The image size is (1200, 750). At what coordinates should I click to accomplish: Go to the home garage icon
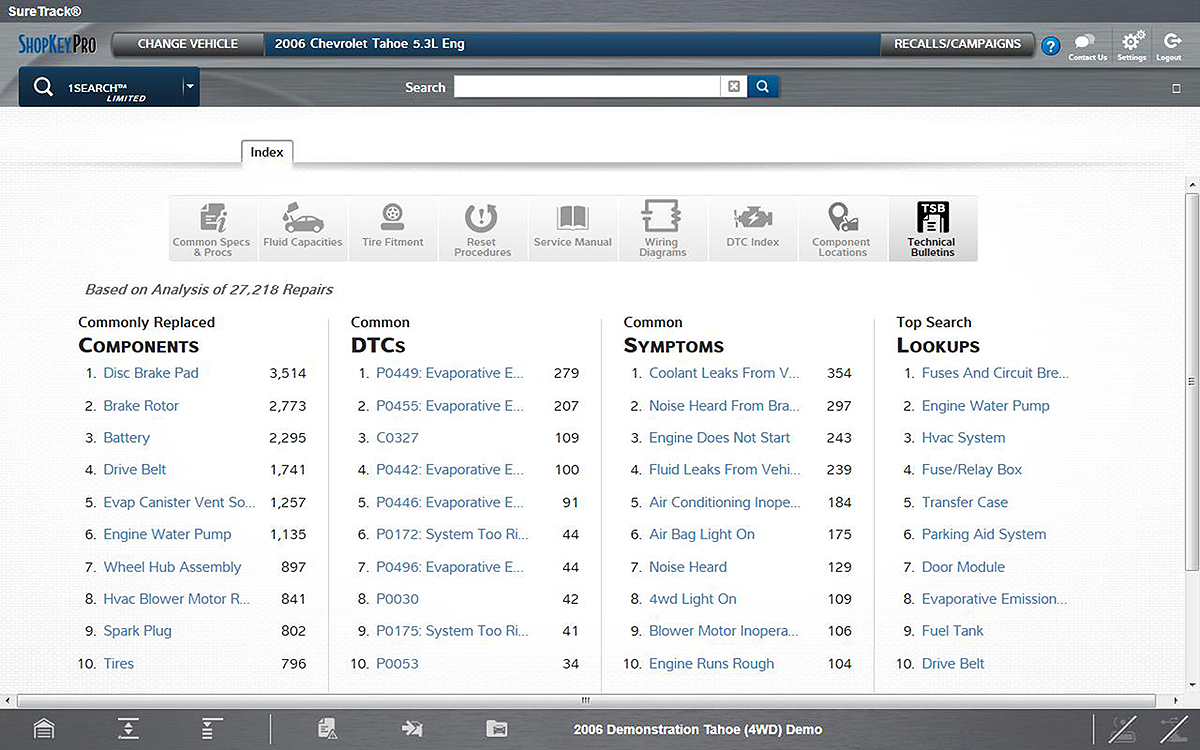[x=44, y=729]
